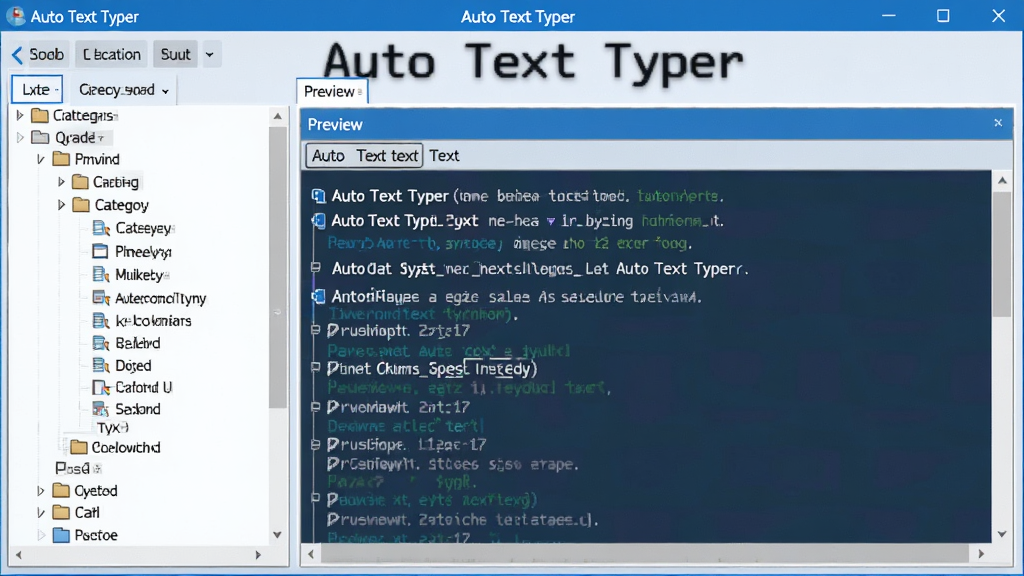1024x576 pixels.
Task: Open the dropdown arrow beside Suut
Action: pyautogui.click(x=210, y=55)
